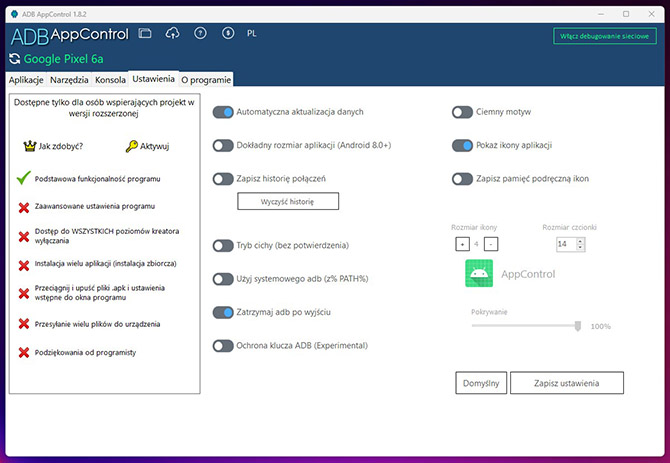Click the Google Pixel 6a device name
This screenshot has height=463, width=670.
point(64,59)
